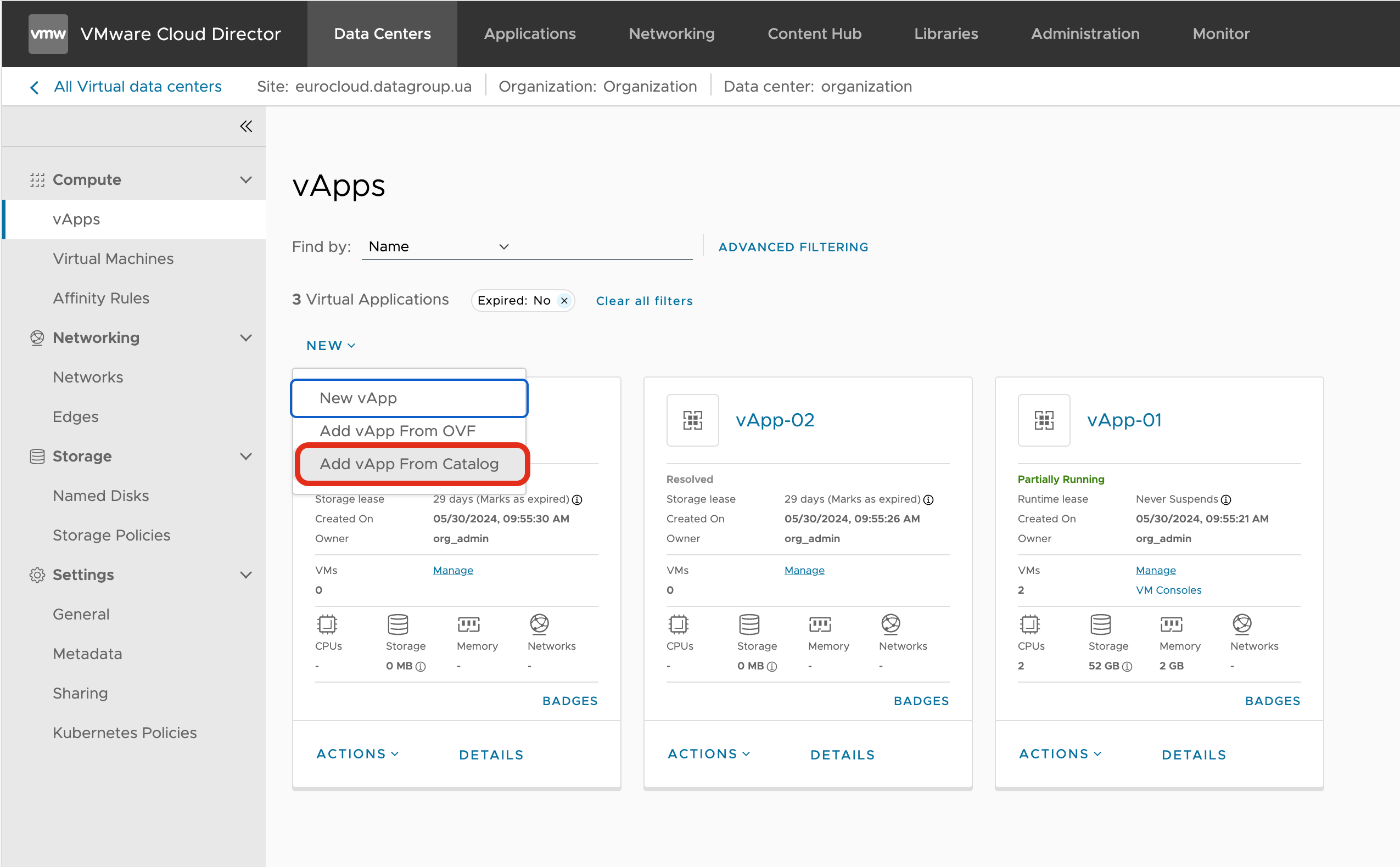The width and height of the screenshot is (1400, 867).
Task: Open Kubernetes Policies in sidebar
Action: 125,733
